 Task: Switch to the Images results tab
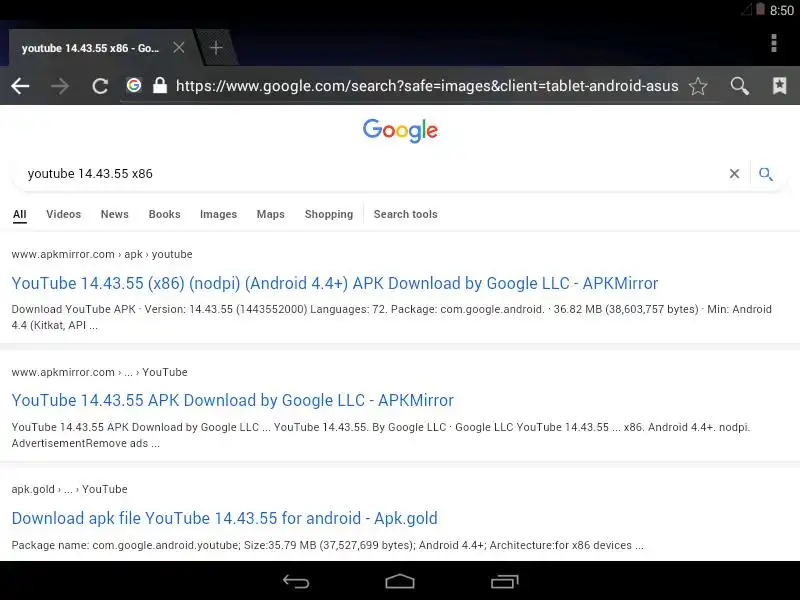click(218, 214)
